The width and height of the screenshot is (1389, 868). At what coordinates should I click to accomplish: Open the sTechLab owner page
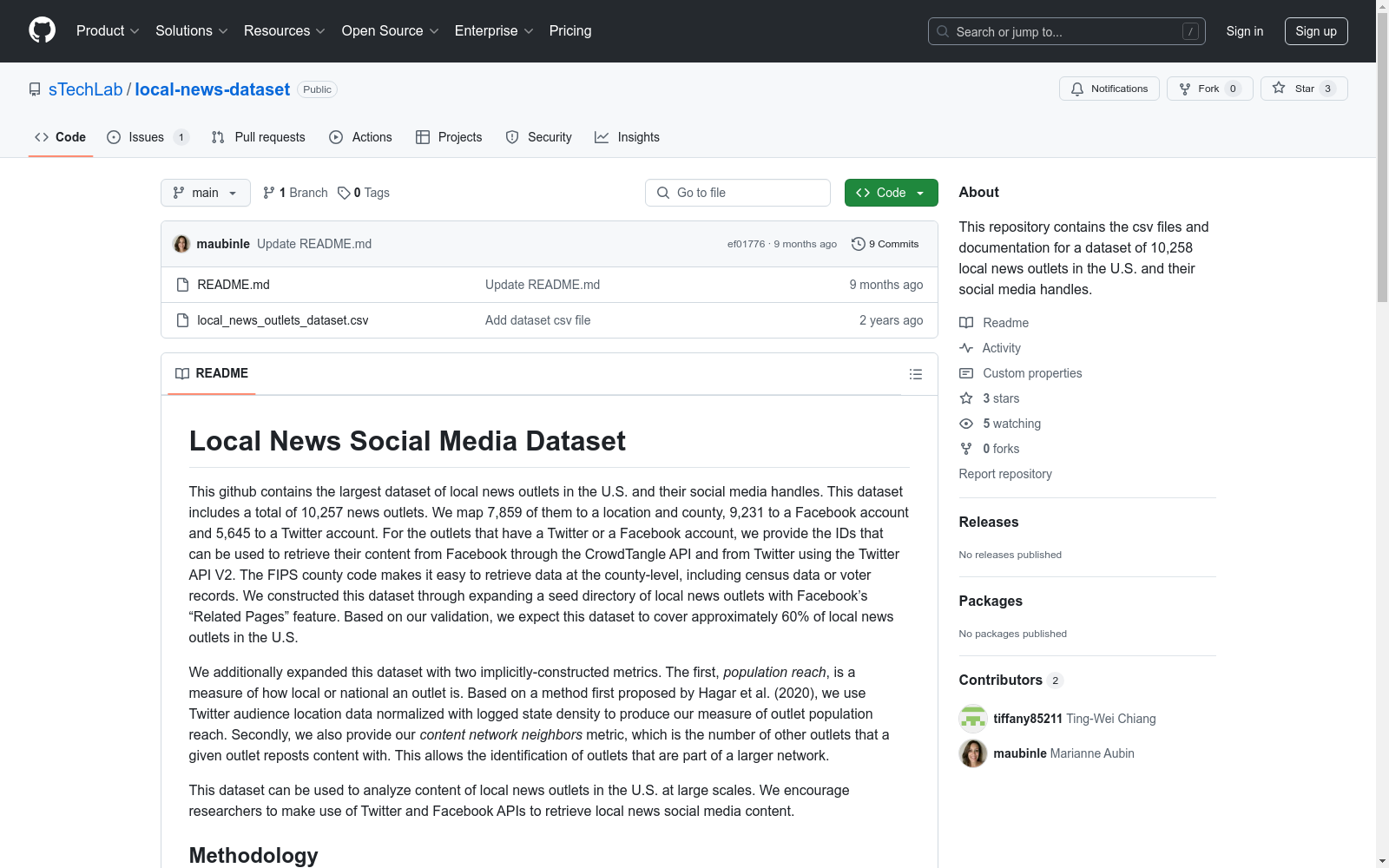coord(86,89)
